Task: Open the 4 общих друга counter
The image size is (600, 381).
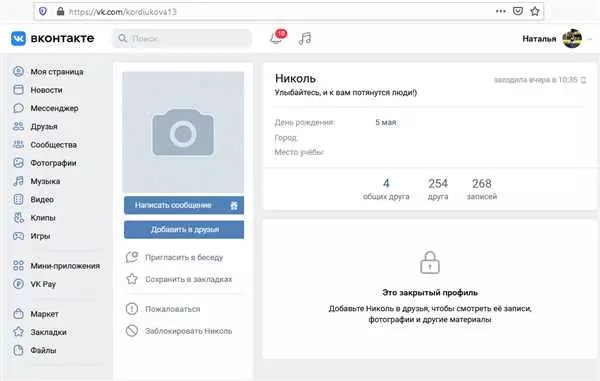Action: coord(386,189)
